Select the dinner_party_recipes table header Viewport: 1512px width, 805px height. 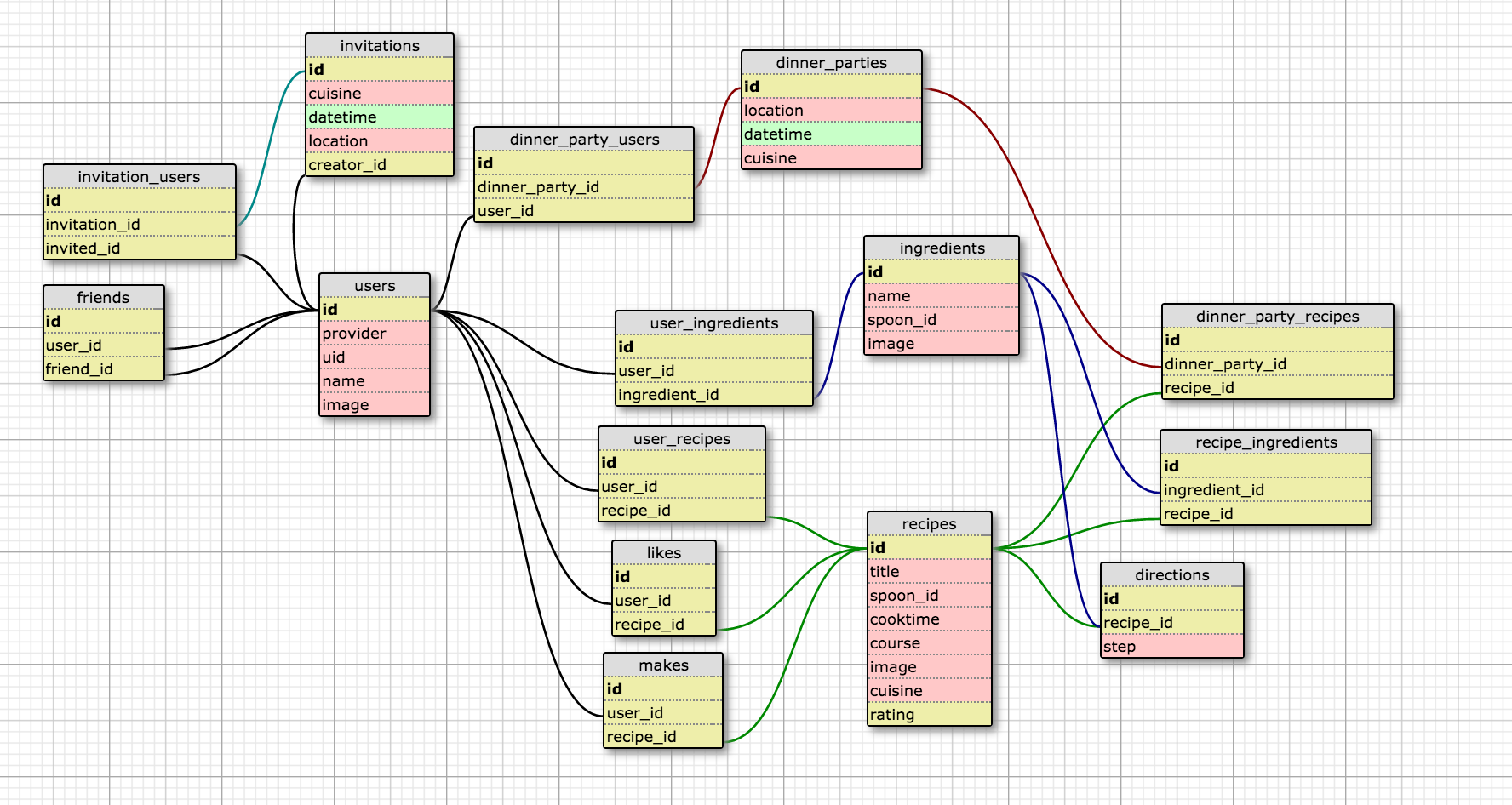coord(1278,317)
